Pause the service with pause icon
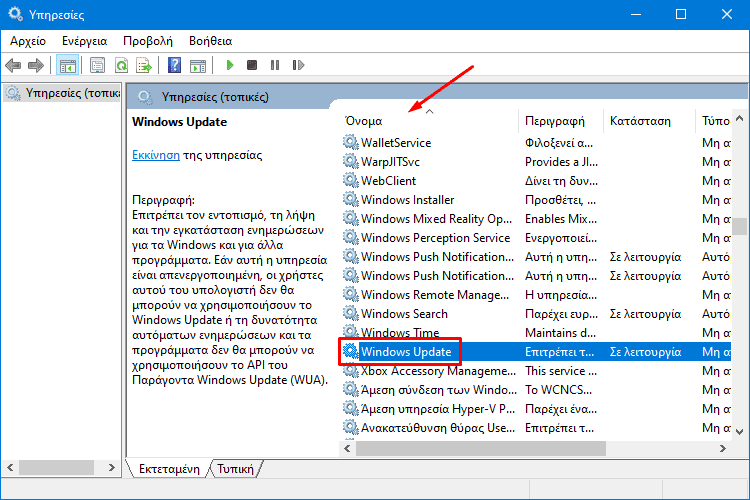This screenshot has height=500, width=750. [275, 65]
